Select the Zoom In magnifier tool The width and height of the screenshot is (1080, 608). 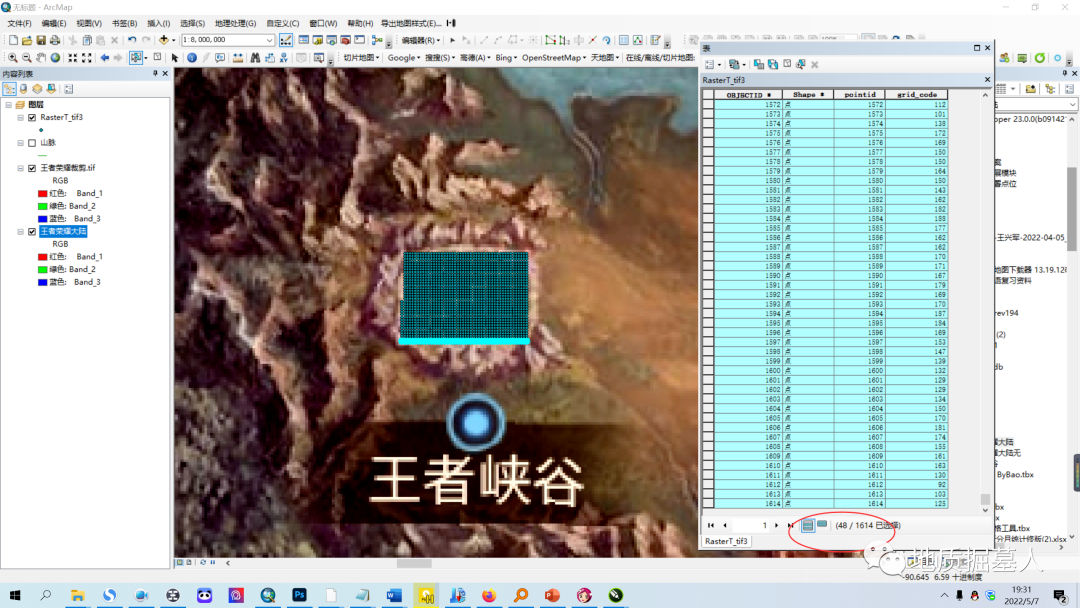coord(13,58)
